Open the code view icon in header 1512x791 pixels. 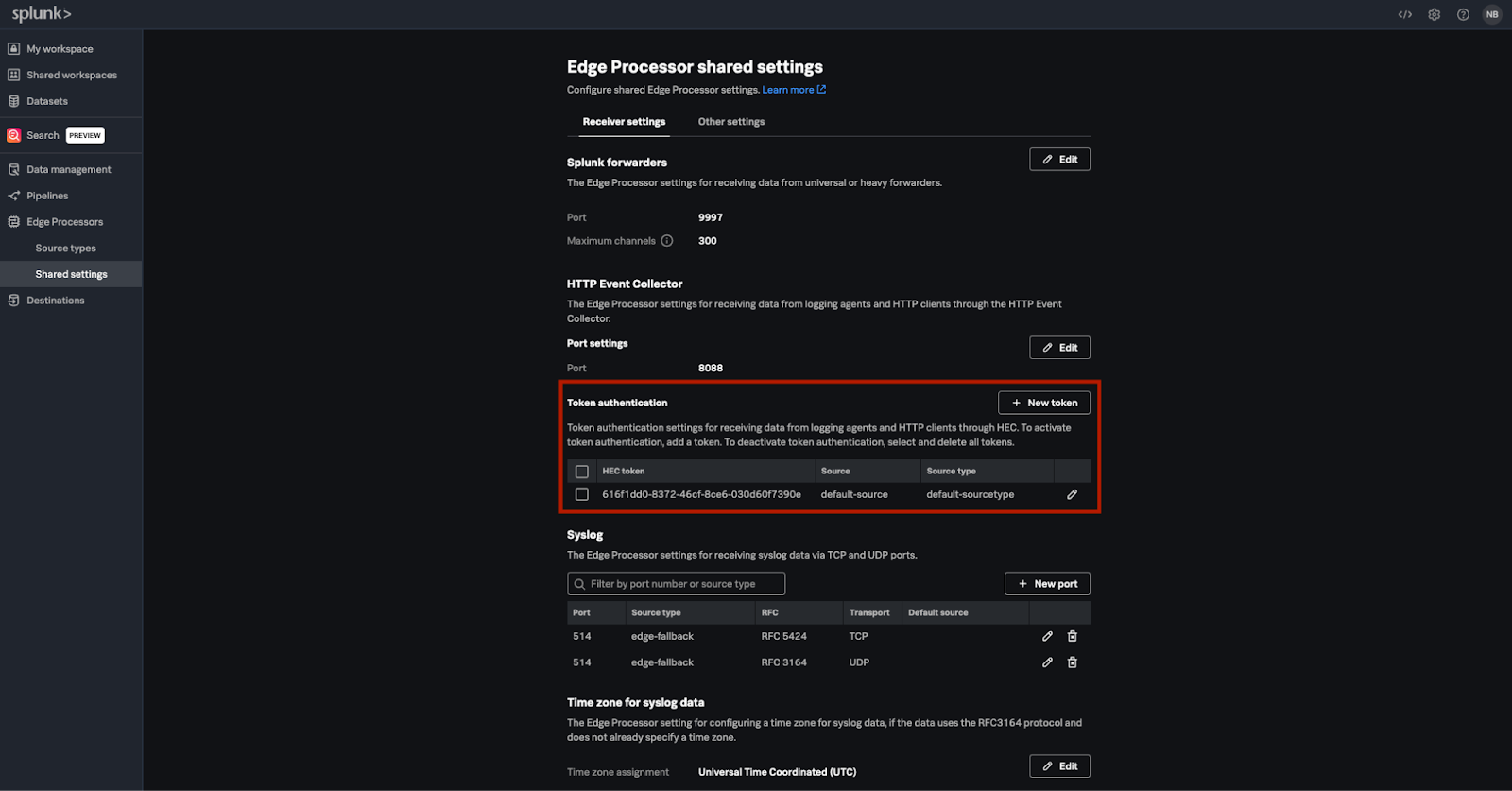[x=1405, y=14]
